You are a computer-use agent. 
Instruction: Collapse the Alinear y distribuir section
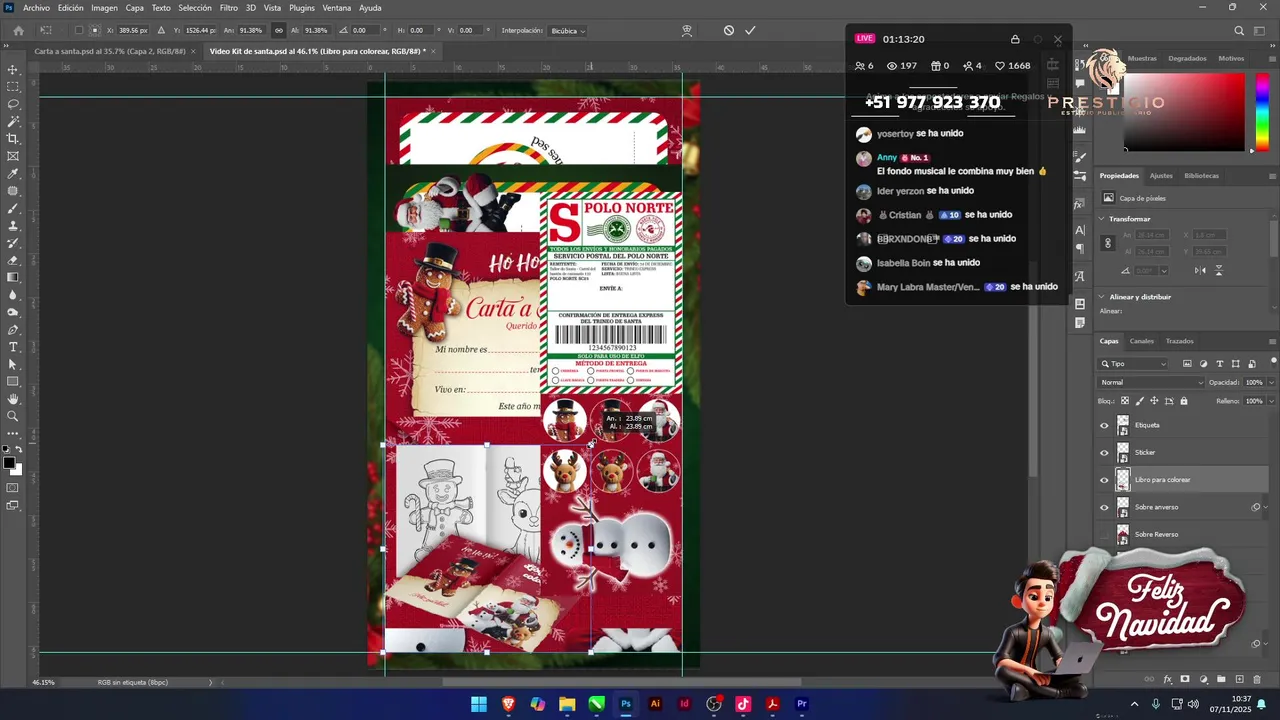[1102, 297]
